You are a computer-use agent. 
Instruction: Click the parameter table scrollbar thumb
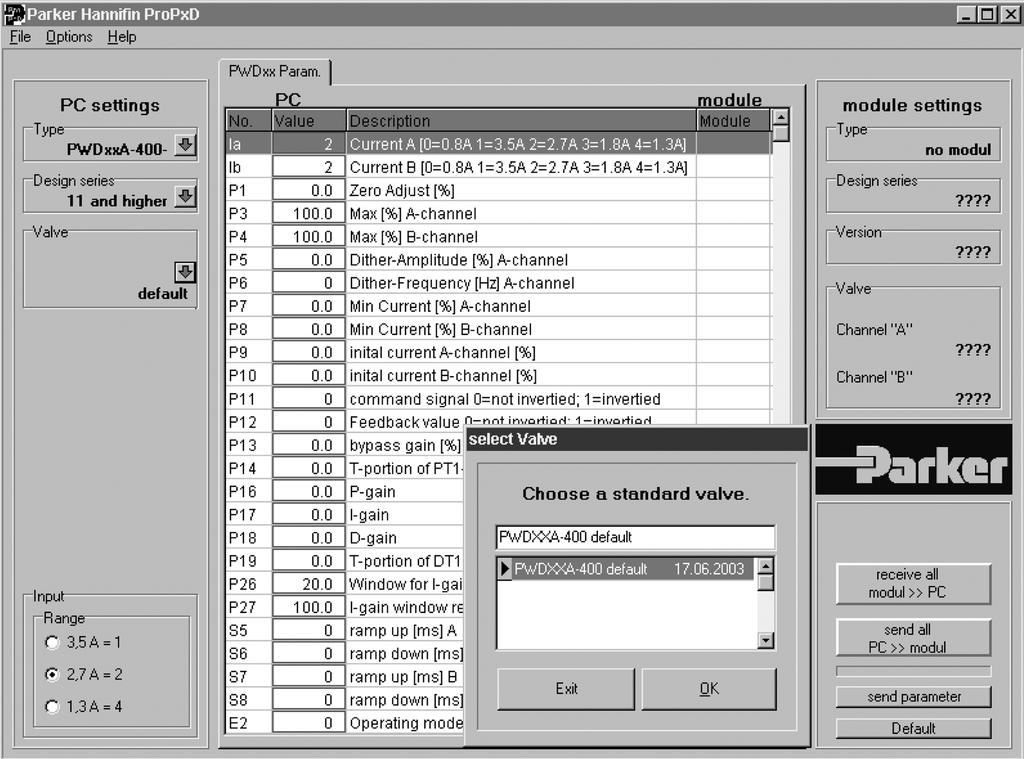pyautogui.click(x=780, y=133)
